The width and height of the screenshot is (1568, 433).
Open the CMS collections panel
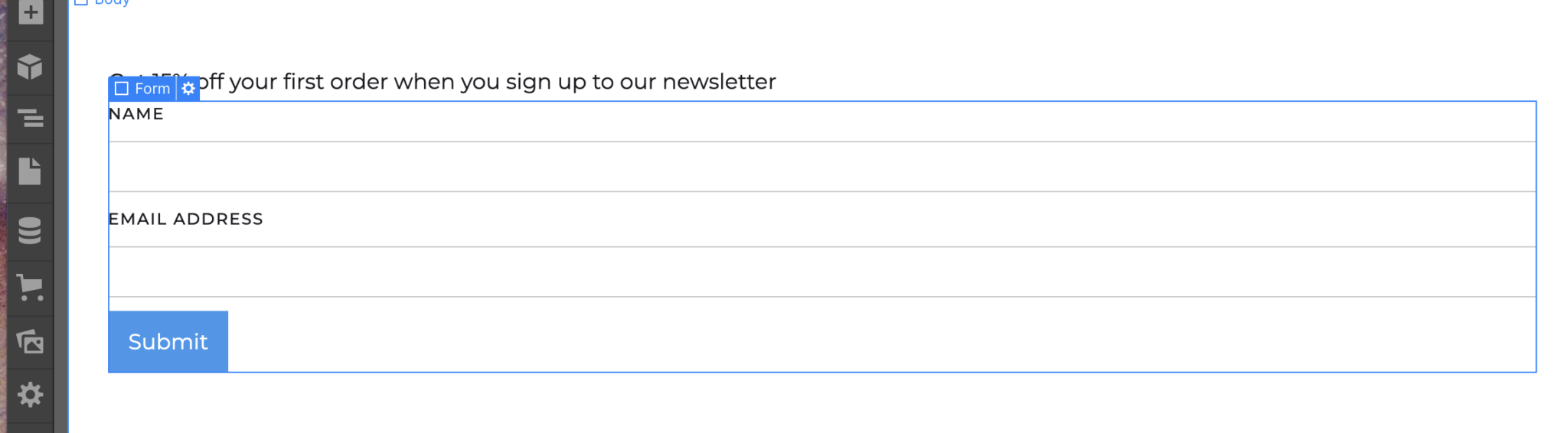[30, 230]
